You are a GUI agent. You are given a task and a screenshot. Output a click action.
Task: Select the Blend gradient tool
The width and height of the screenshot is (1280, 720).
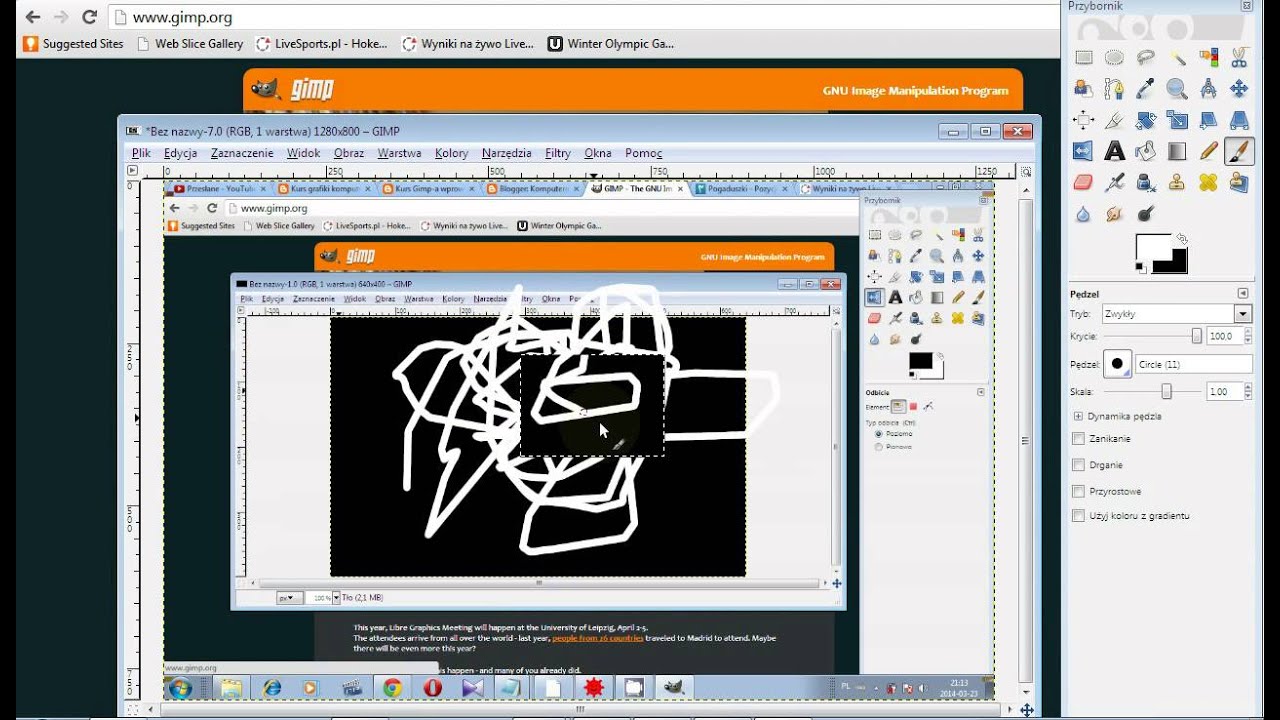tap(1177, 151)
